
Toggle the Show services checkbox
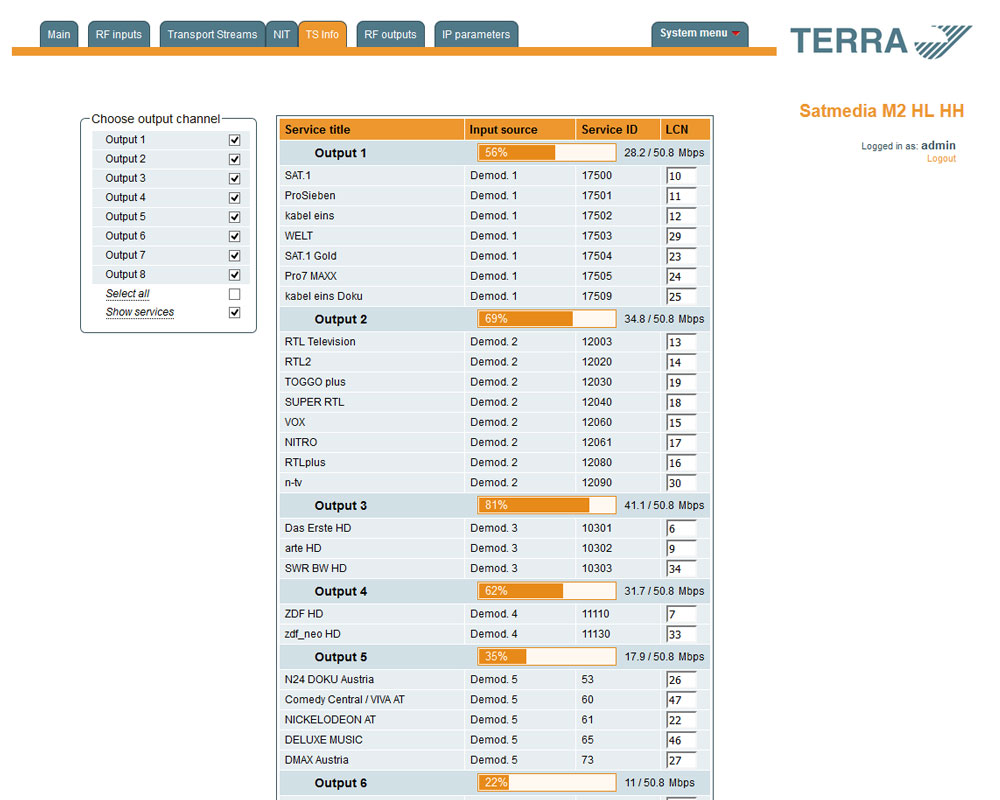(234, 313)
